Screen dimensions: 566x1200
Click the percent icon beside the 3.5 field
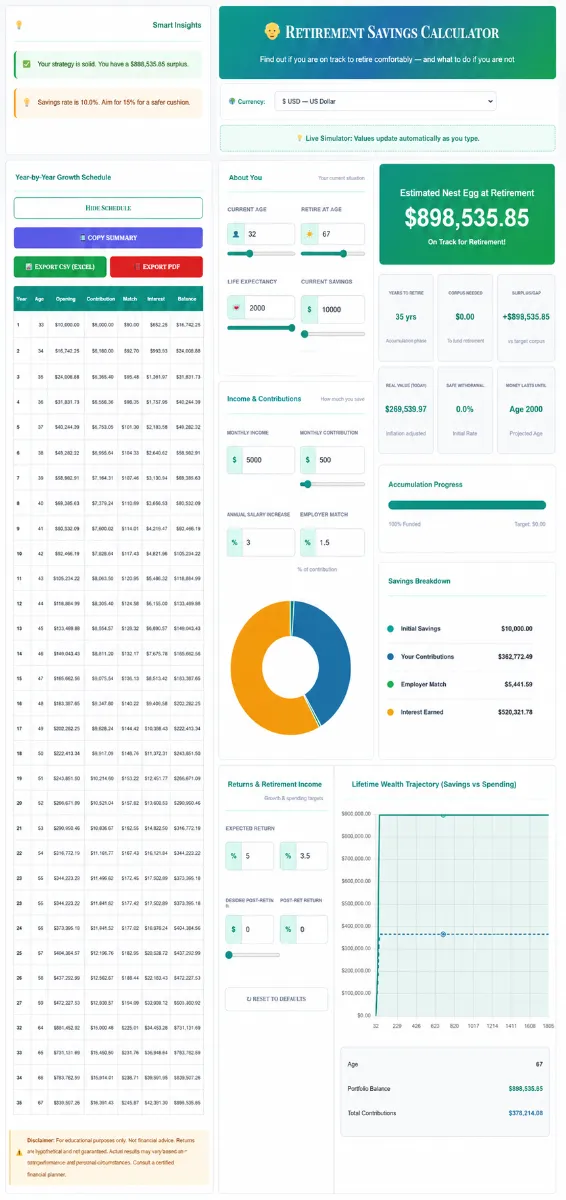point(289,856)
